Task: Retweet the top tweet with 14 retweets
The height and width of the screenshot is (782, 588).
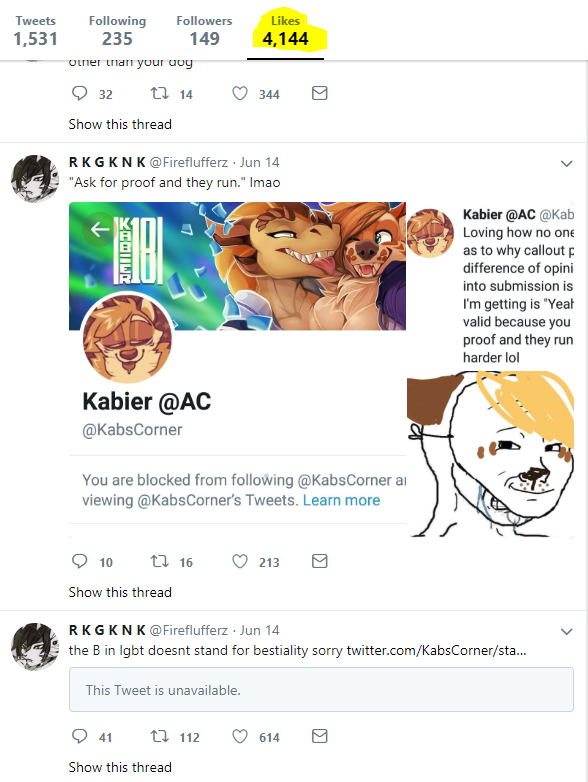Action: click(160, 93)
